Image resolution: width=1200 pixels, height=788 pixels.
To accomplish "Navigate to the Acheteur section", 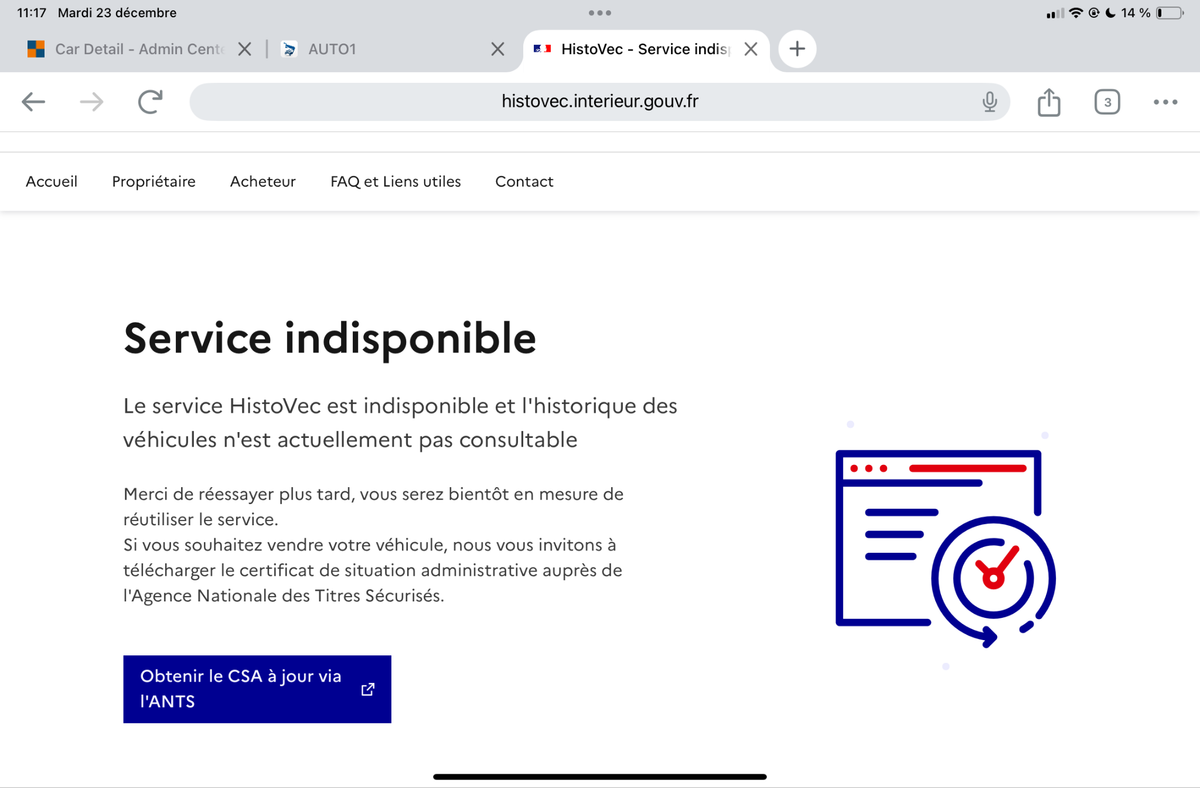I will tap(263, 181).
